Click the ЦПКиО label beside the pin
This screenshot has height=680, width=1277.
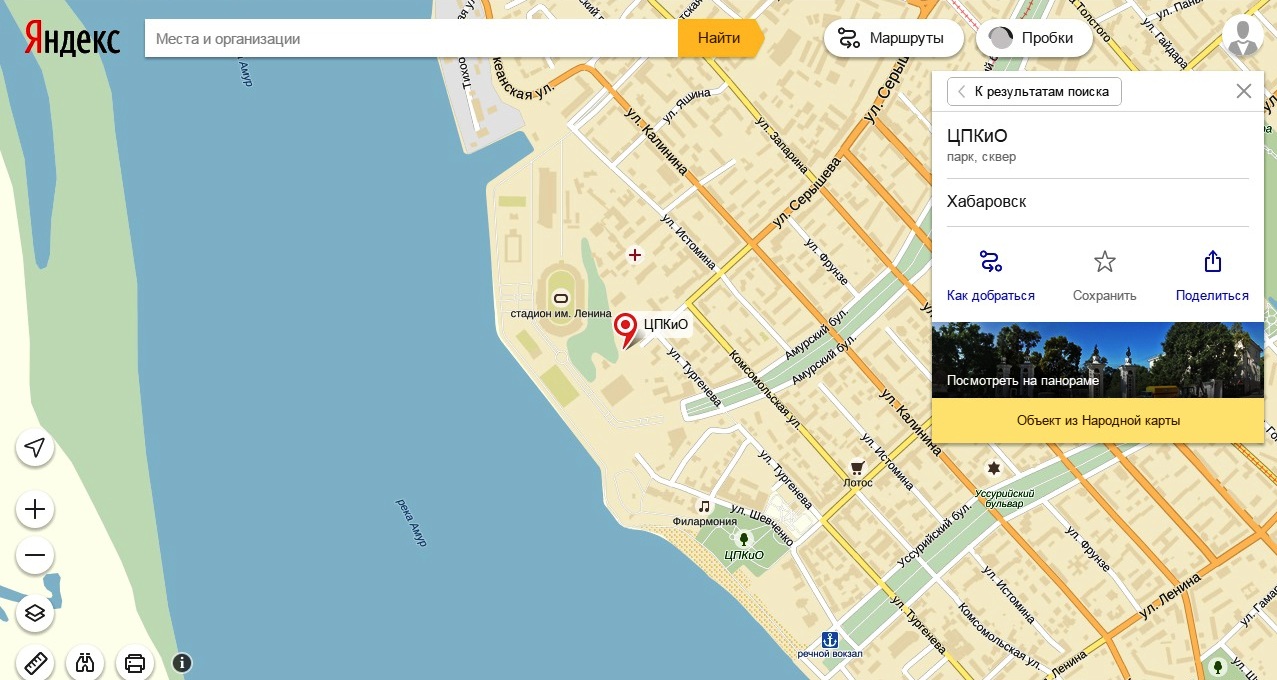pos(666,323)
